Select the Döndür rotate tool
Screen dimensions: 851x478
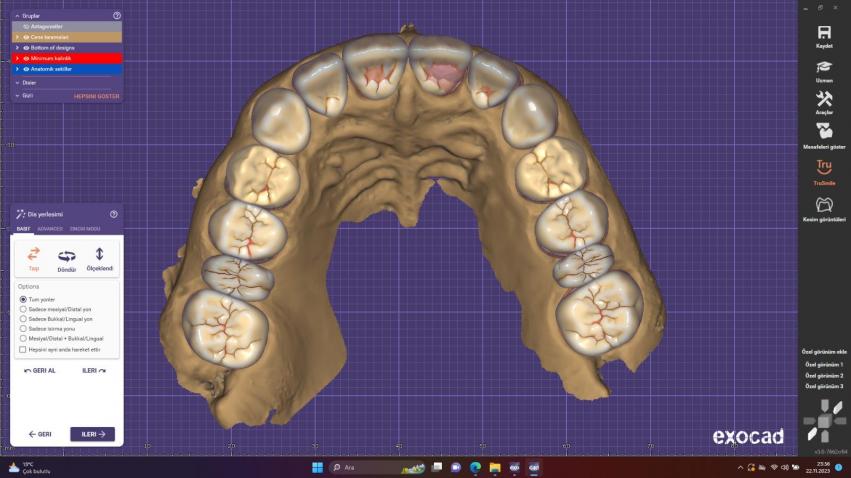[x=67, y=259]
